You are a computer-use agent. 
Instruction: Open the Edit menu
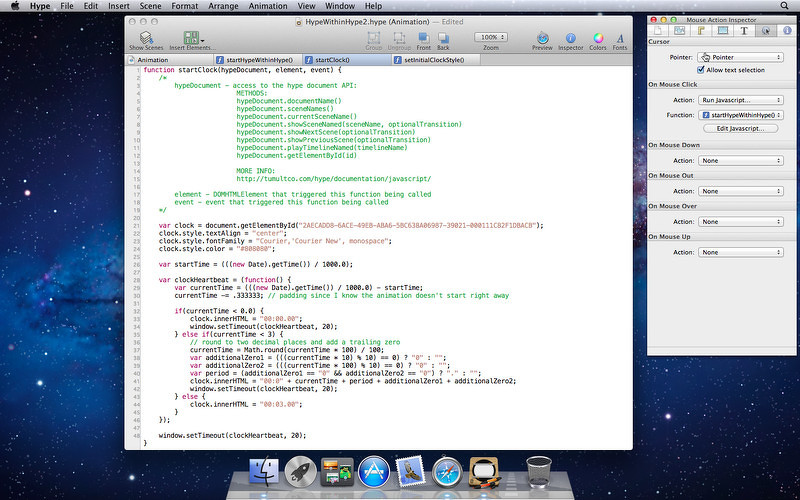pyautogui.click(x=91, y=6)
